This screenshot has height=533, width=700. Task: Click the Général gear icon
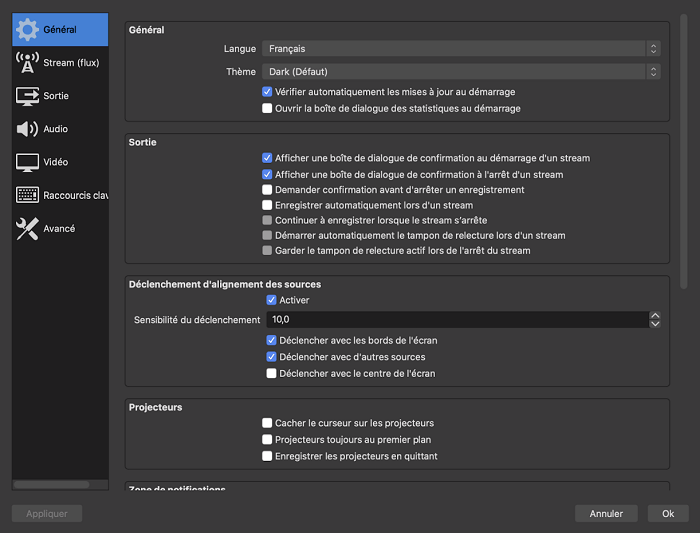(x=27, y=29)
